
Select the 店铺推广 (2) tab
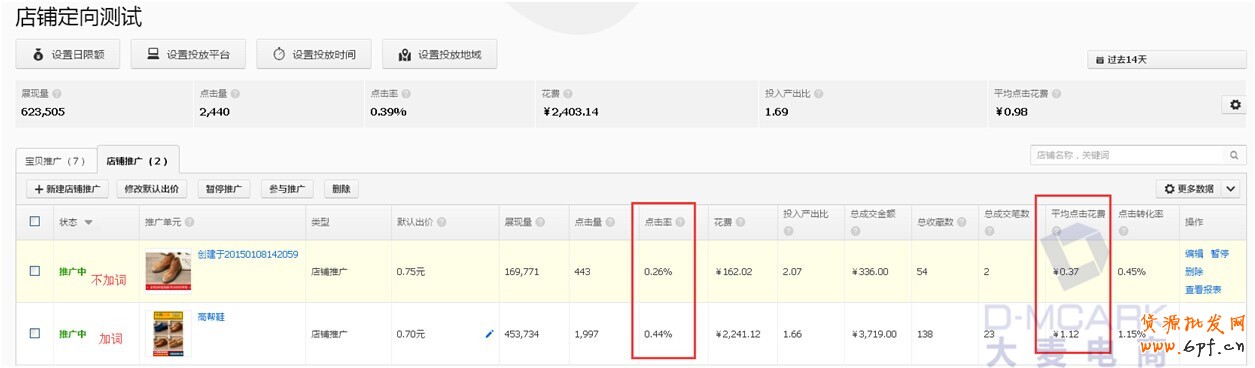click(x=137, y=160)
